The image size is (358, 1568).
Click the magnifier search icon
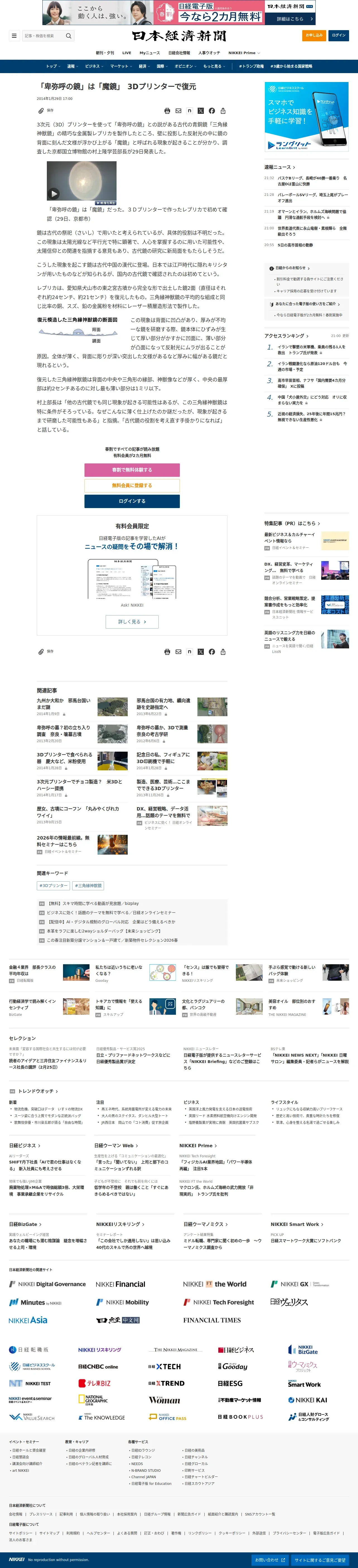(68, 36)
